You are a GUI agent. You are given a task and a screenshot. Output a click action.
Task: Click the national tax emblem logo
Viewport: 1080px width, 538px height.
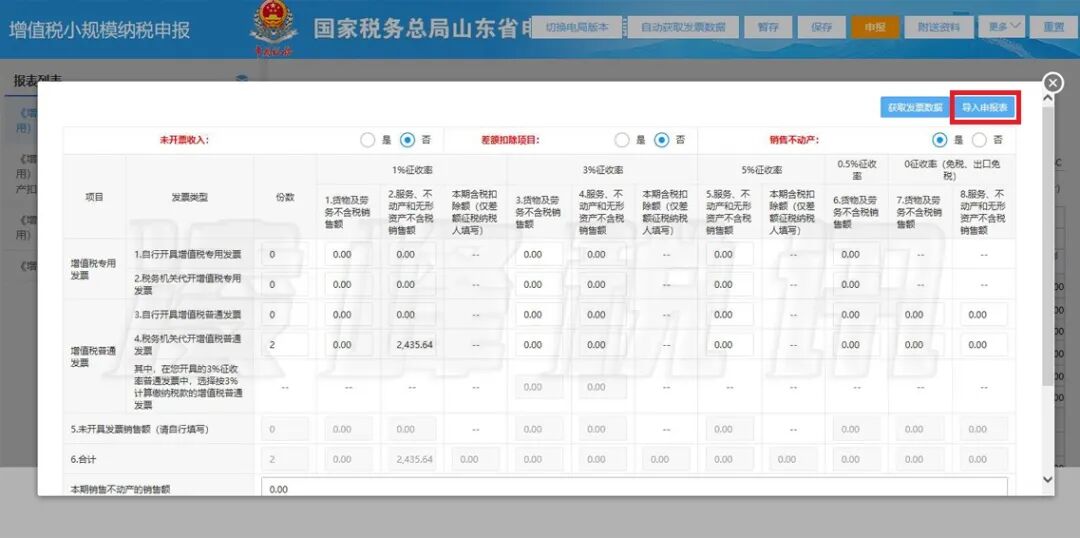[274, 27]
